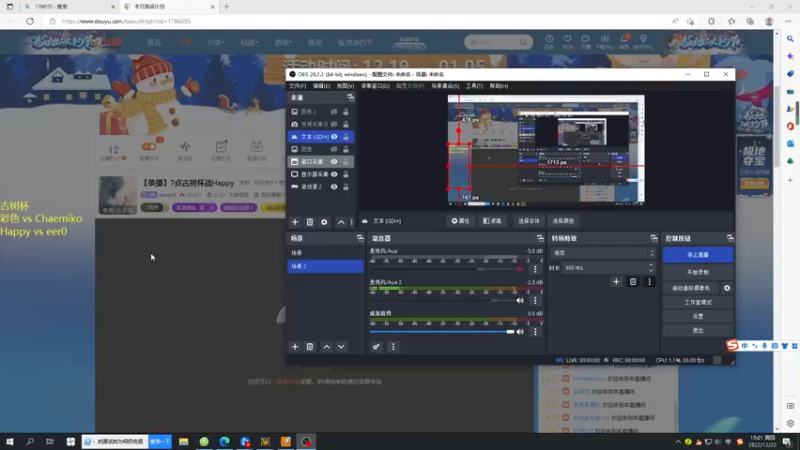Toggle lock on 文本 (GDI+) source
Image resolution: width=800 pixels, height=450 pixels.
pyautogui.click(x=346, y=137)
